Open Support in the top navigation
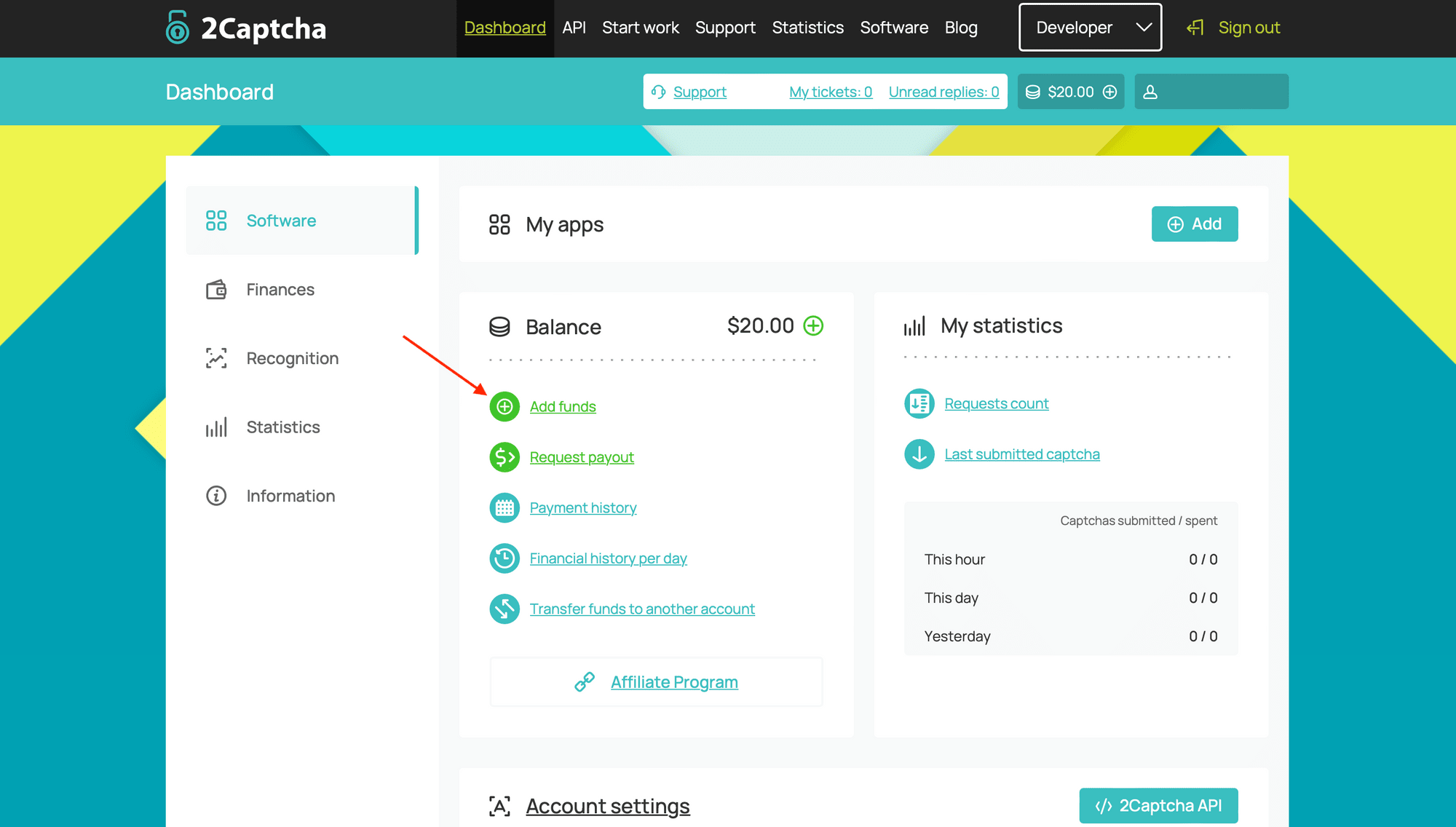This screenshot has height=827, width=1456. (725, 28)
